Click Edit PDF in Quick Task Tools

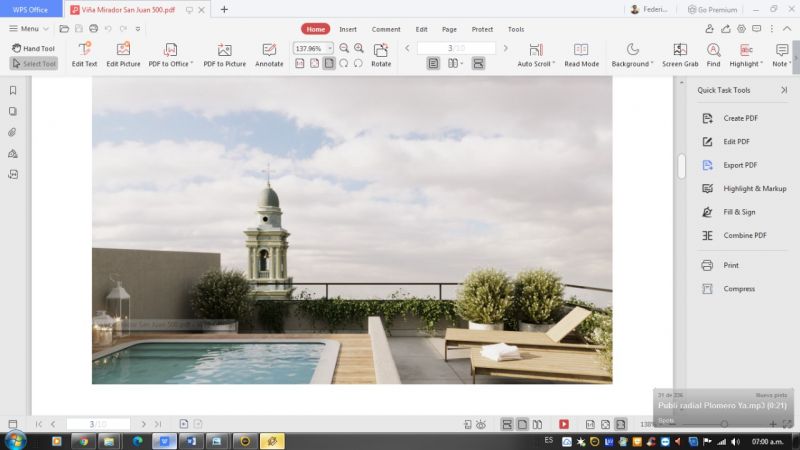726,141
